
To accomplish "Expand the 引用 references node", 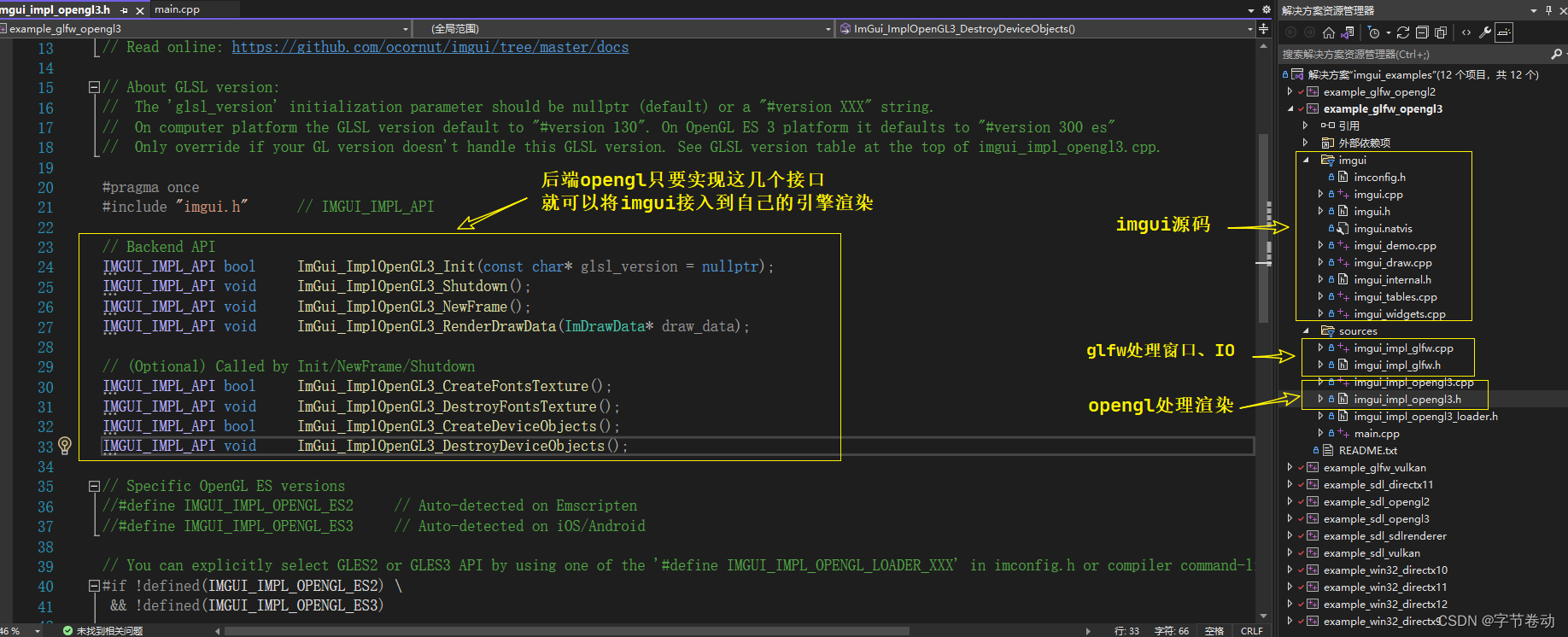I will tap(1306, 126).
